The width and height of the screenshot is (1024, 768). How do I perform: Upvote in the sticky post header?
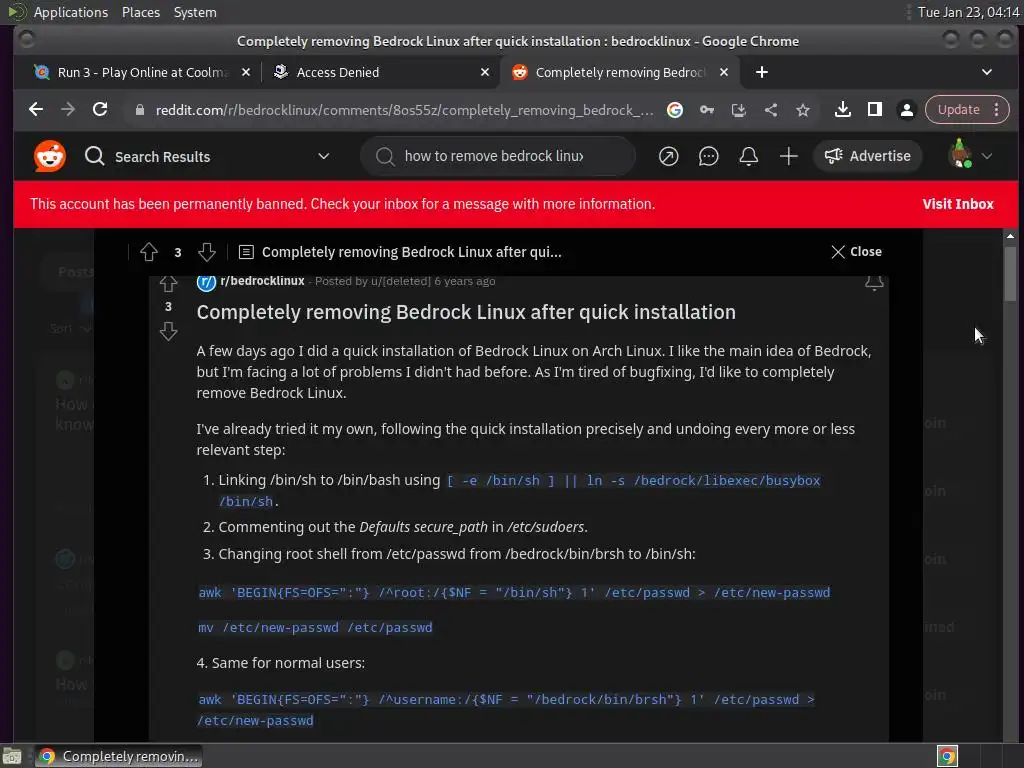[149, 252]
